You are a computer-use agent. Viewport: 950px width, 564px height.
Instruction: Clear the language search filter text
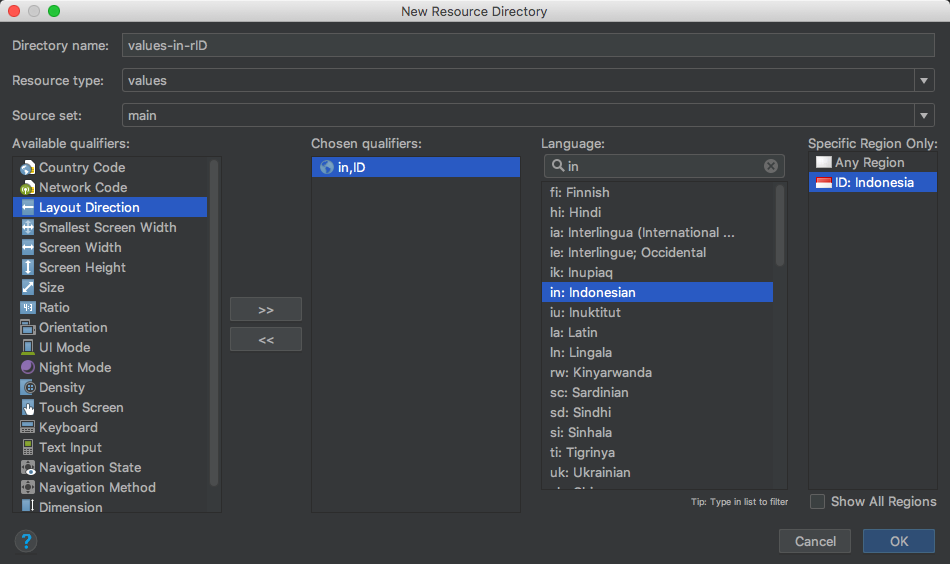click(770, 166)
